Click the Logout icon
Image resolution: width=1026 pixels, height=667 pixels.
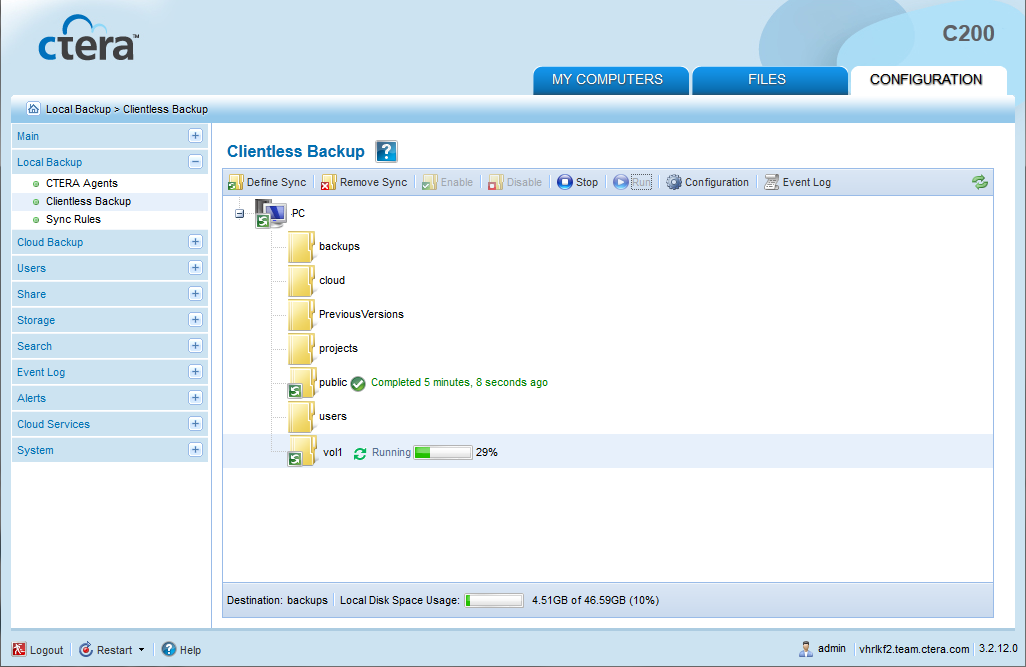(x=19, y=649)
